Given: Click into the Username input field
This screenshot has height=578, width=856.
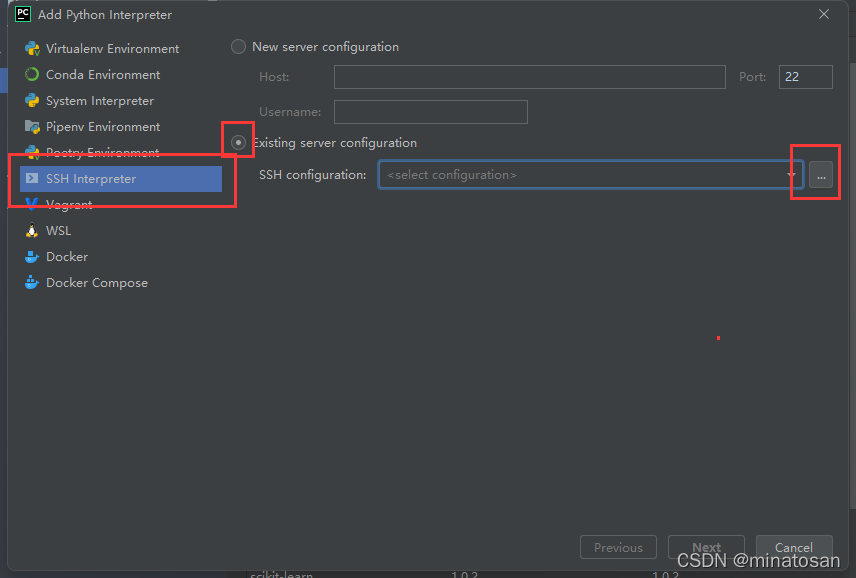Looking at the screenshot, I should pos(431,112).
